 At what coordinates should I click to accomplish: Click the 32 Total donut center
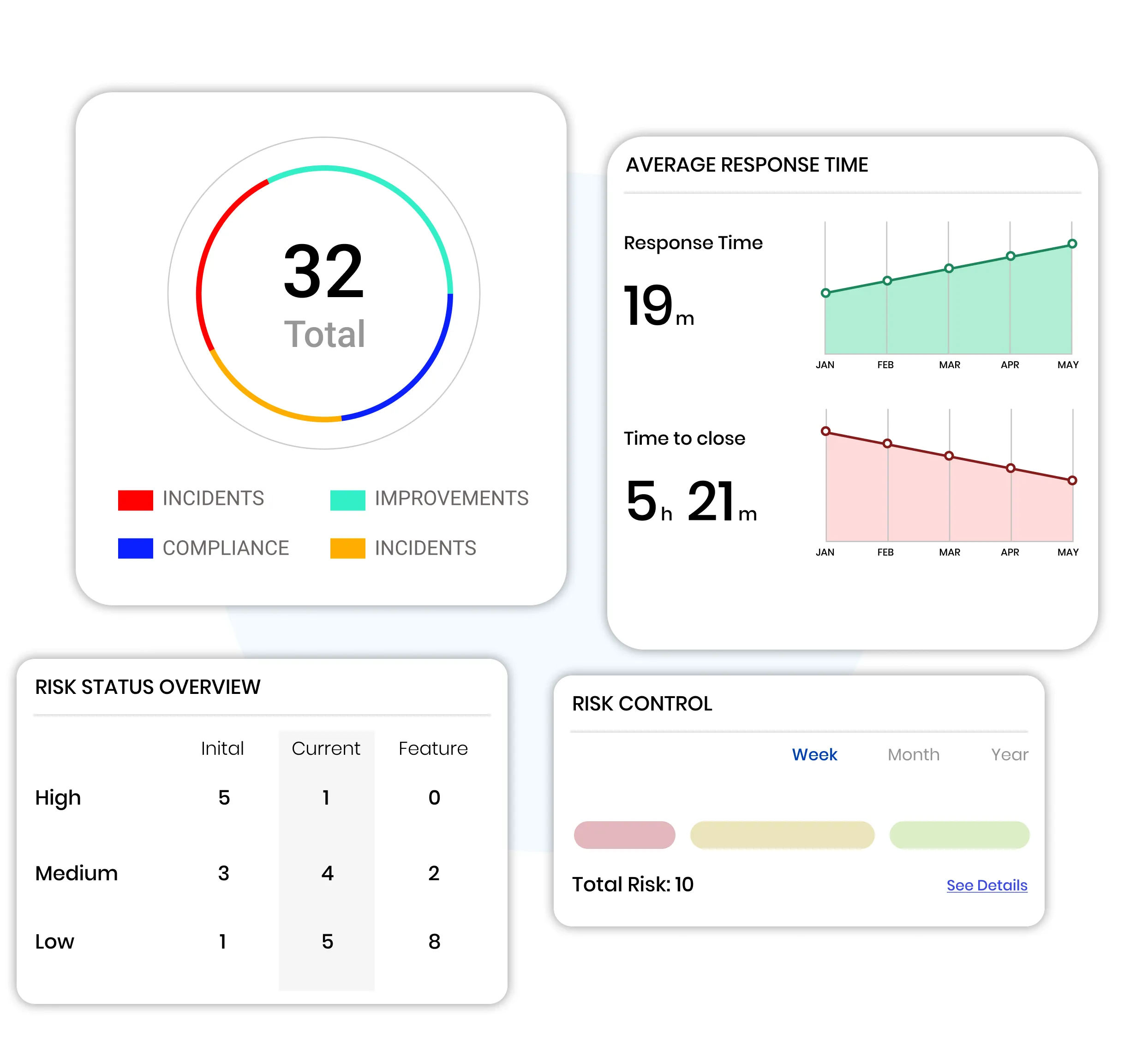324,294
